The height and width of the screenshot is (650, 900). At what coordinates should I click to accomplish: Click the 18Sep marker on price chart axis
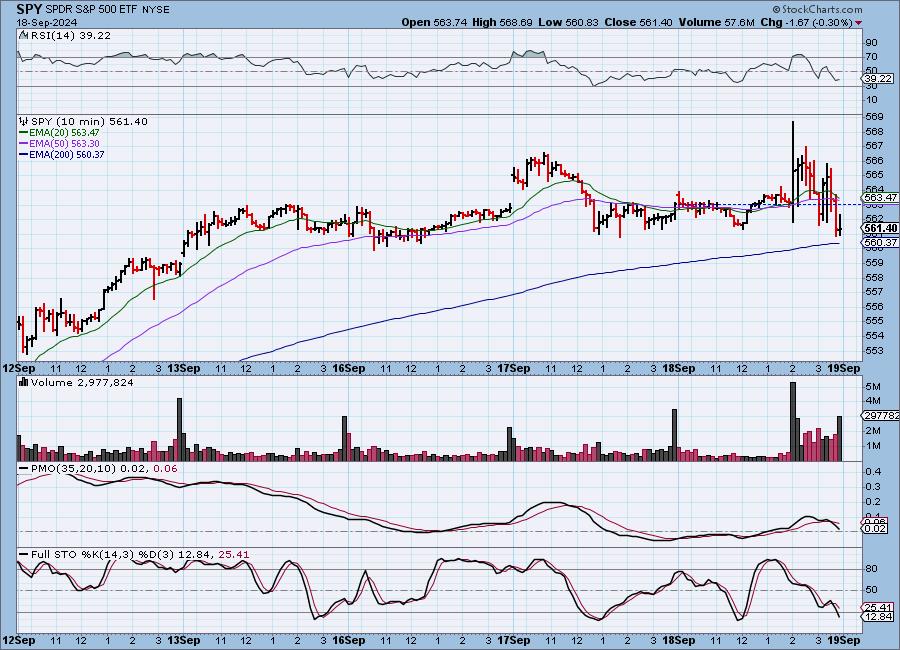pos(678,368)
